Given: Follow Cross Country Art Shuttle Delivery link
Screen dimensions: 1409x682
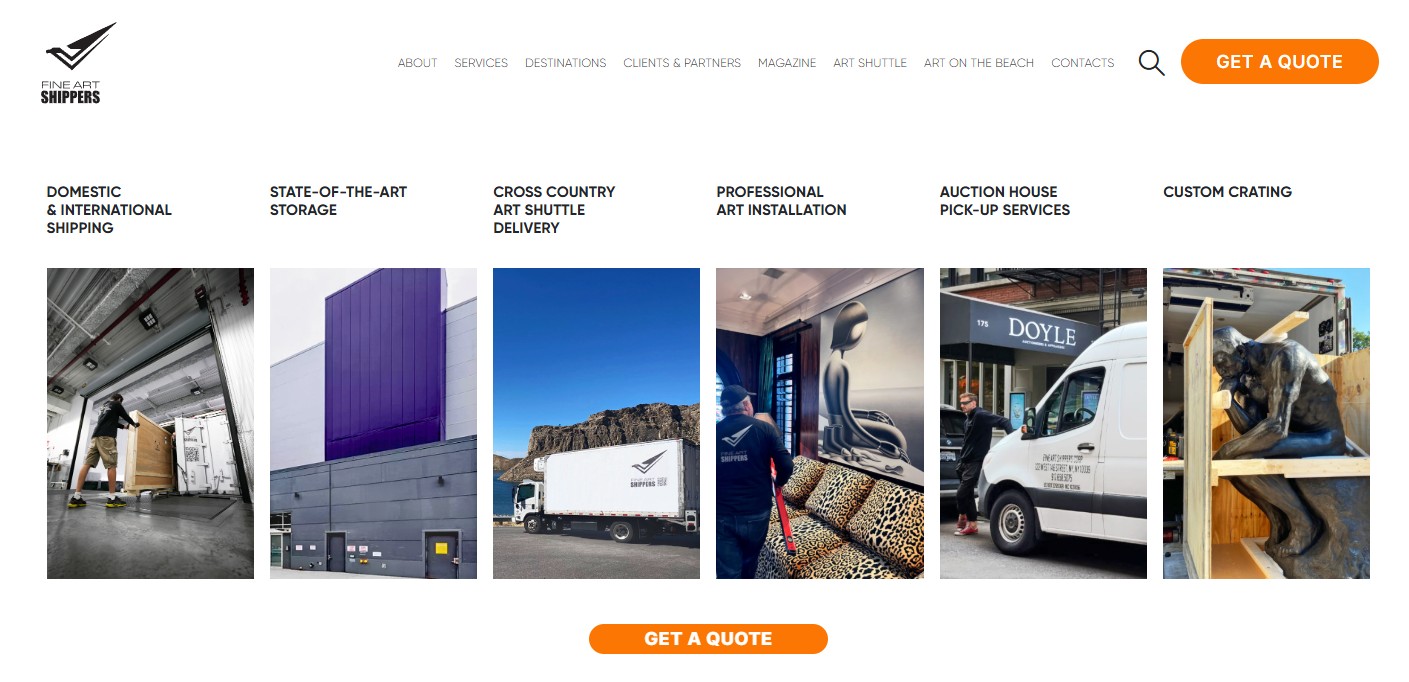Looking at the screenshot, I should coord(554,210).
